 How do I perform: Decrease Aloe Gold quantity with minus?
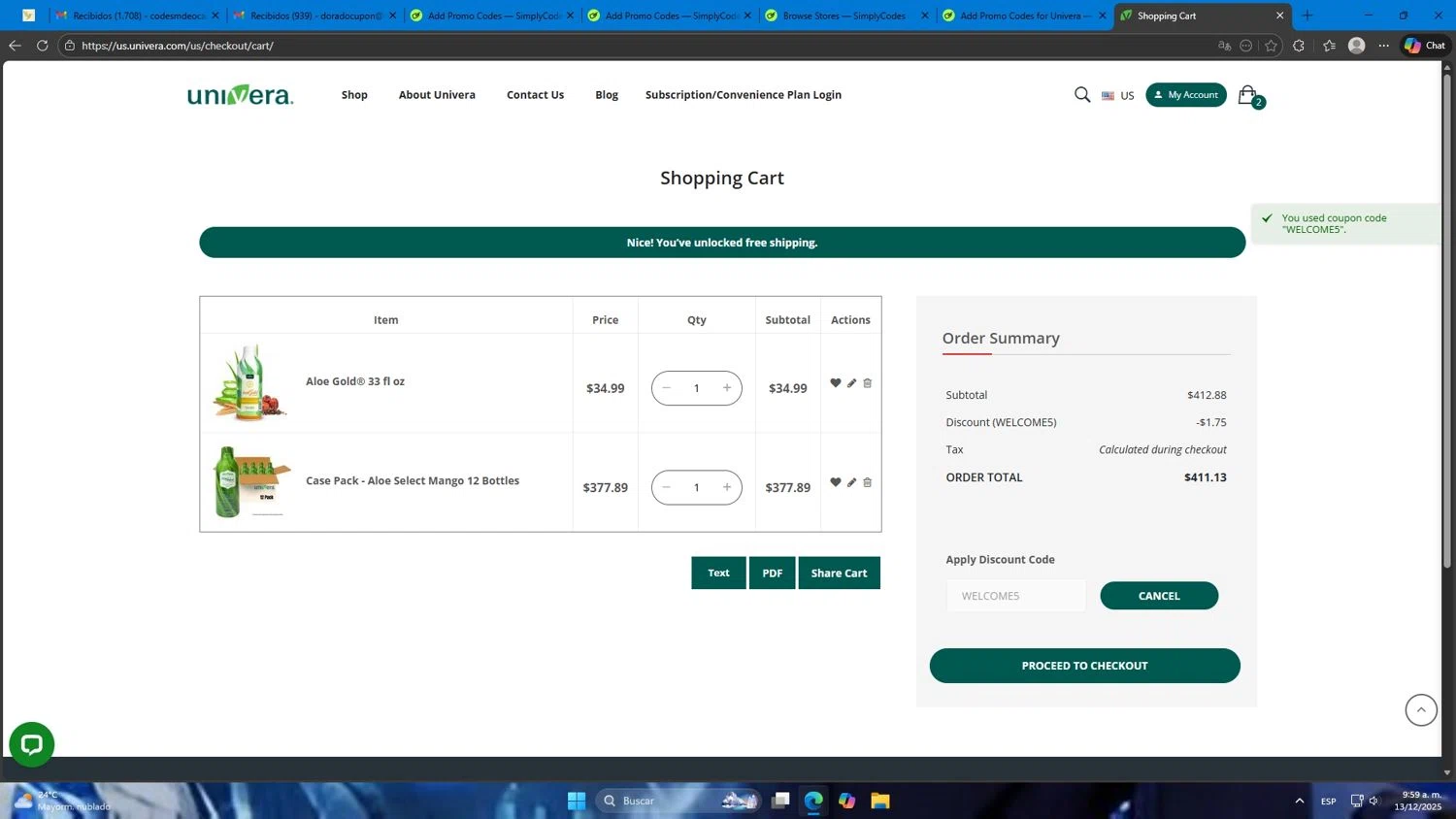pyautogui.click(x=667, y=388)
